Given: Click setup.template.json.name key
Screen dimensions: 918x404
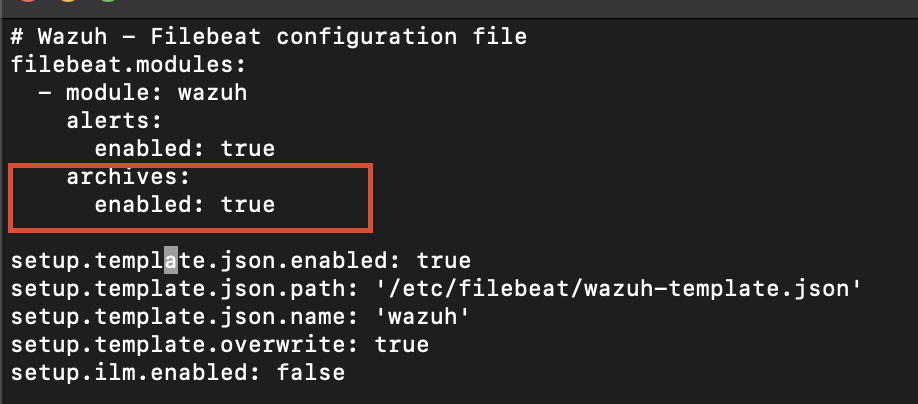Looking at the screenshot, I should tap(185, 317).
